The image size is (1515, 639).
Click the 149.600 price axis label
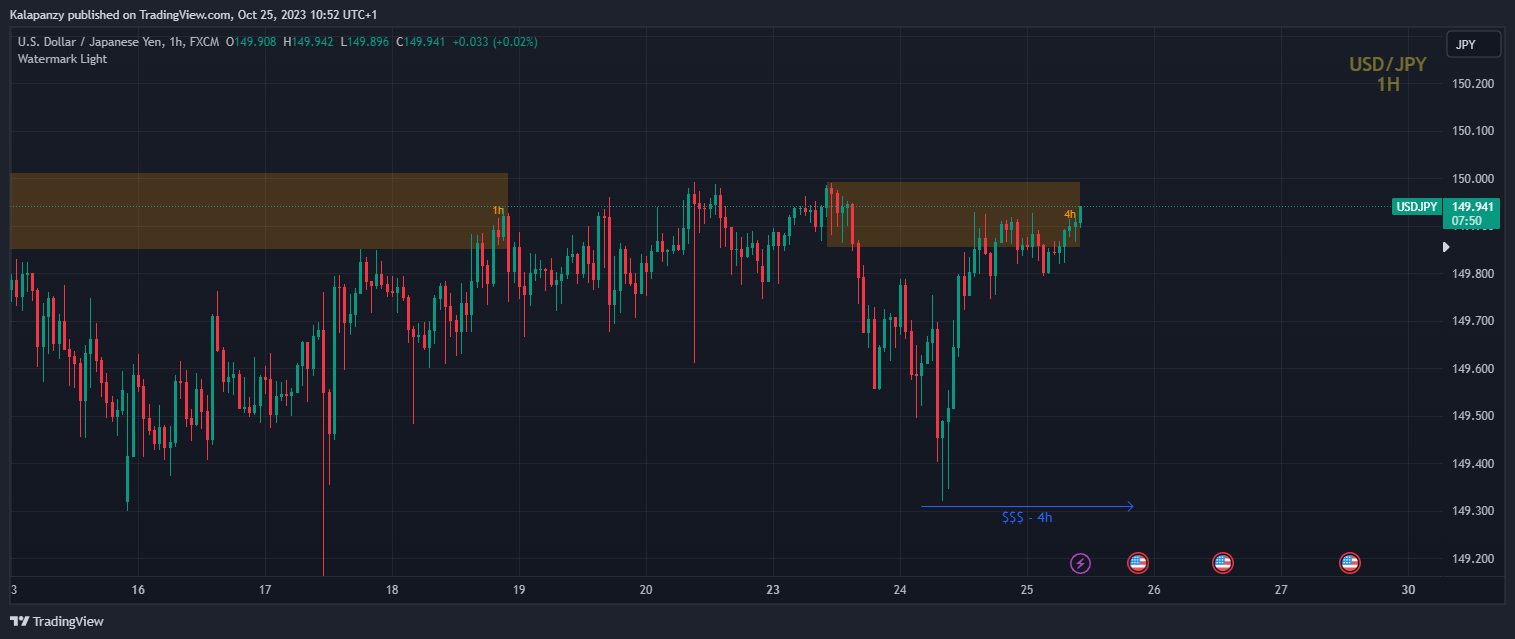coord(1472,369)
